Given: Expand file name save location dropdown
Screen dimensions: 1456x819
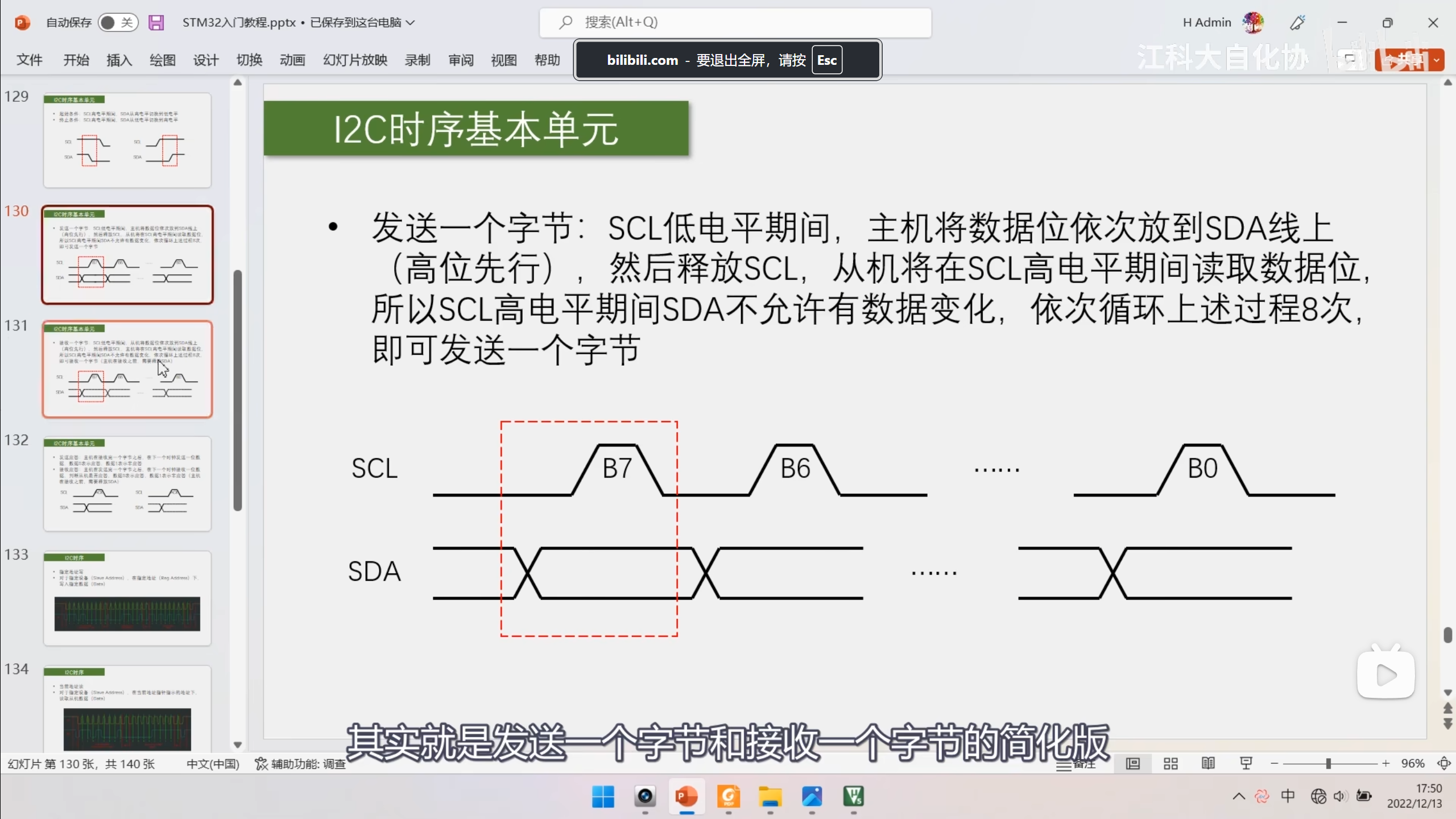Looking at the screenshot, I should 411,23.
